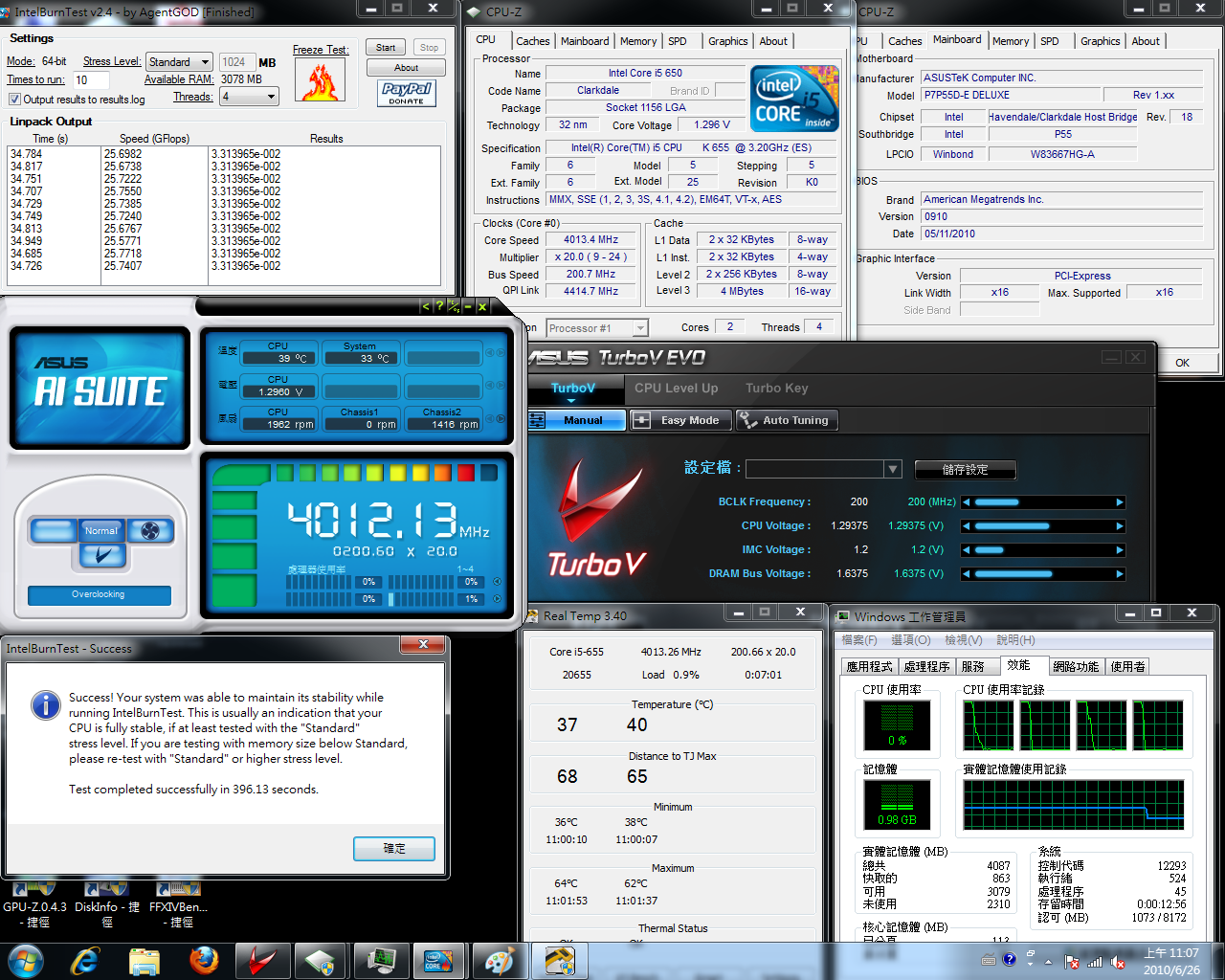Click the AI Suite back arrow icon
The height and width of the screenshot is (980, 1225).
coord(427,306)
